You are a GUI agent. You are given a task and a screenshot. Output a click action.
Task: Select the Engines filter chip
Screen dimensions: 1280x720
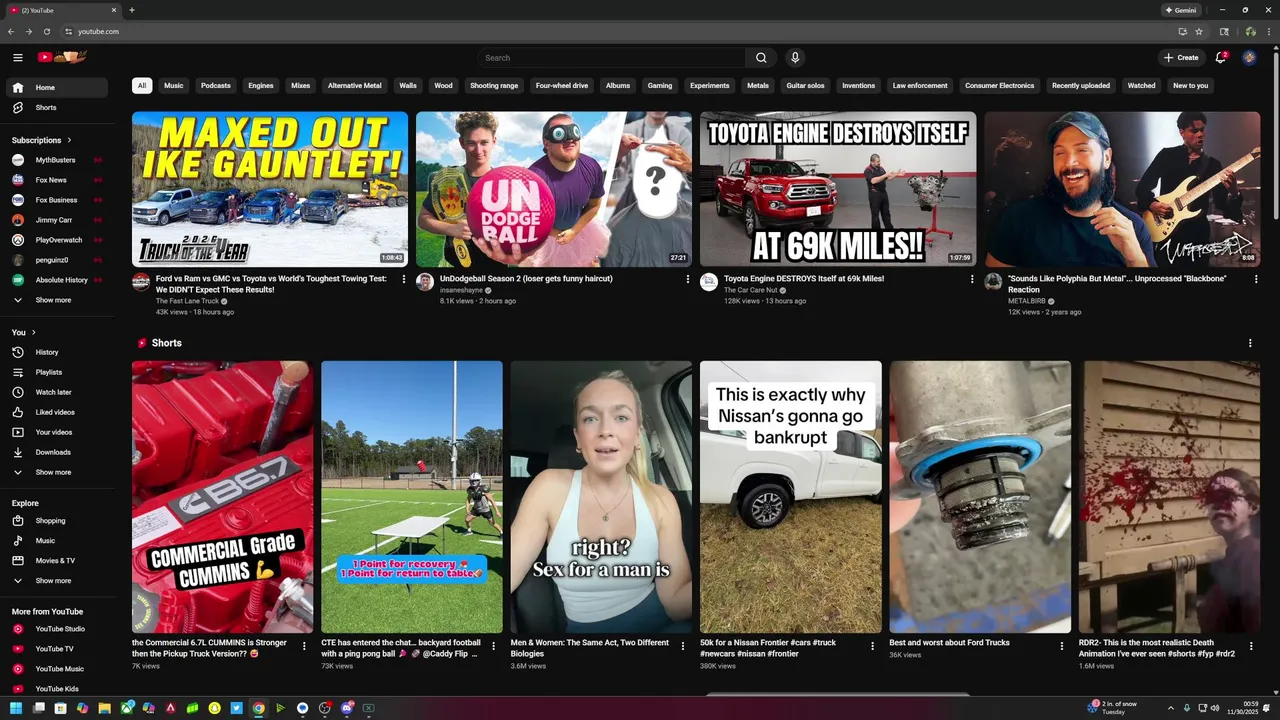[x=261, y=86]
